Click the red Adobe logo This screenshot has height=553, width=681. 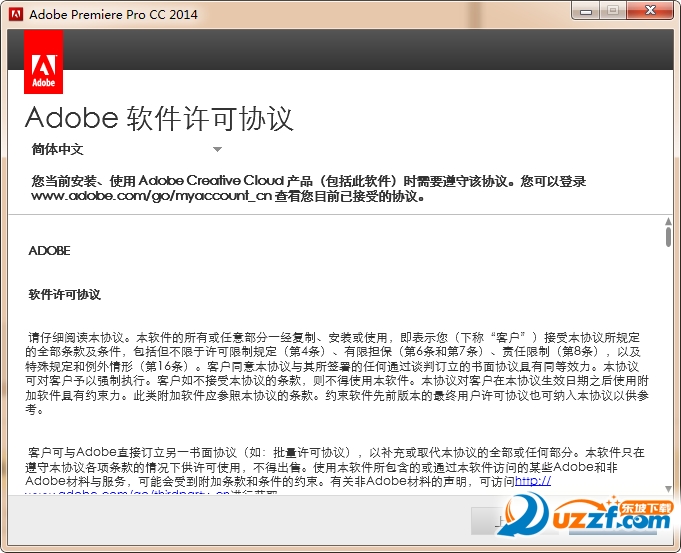click(43, 62)
